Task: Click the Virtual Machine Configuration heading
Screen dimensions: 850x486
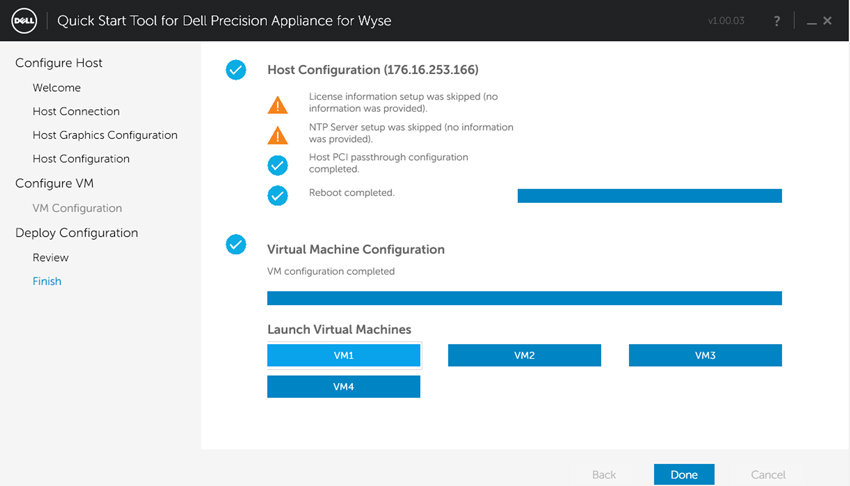Action: tap(356, 250)
